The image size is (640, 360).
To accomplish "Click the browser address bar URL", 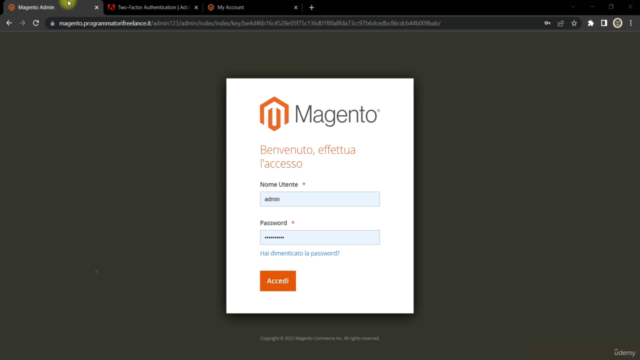I will click(249, 23).
